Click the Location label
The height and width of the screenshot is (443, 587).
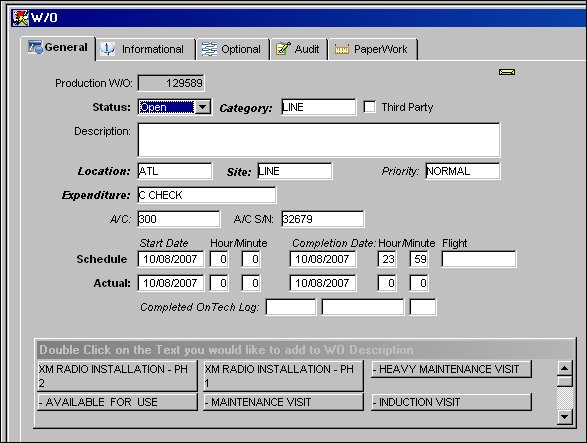coord(104,172)
